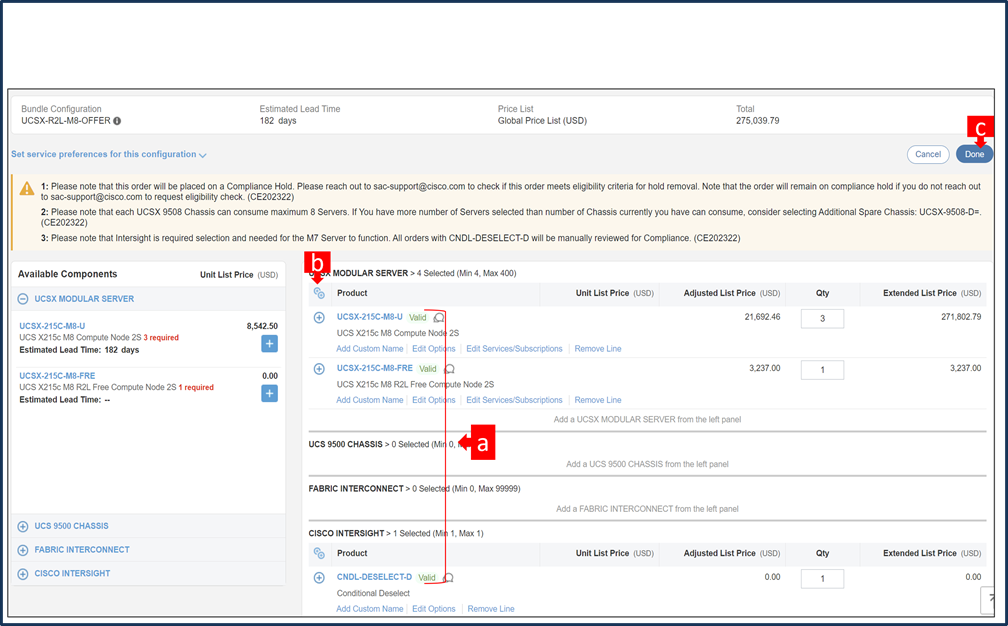Open the selected UCSX-215C-M8-U product link

coord(370,317)
